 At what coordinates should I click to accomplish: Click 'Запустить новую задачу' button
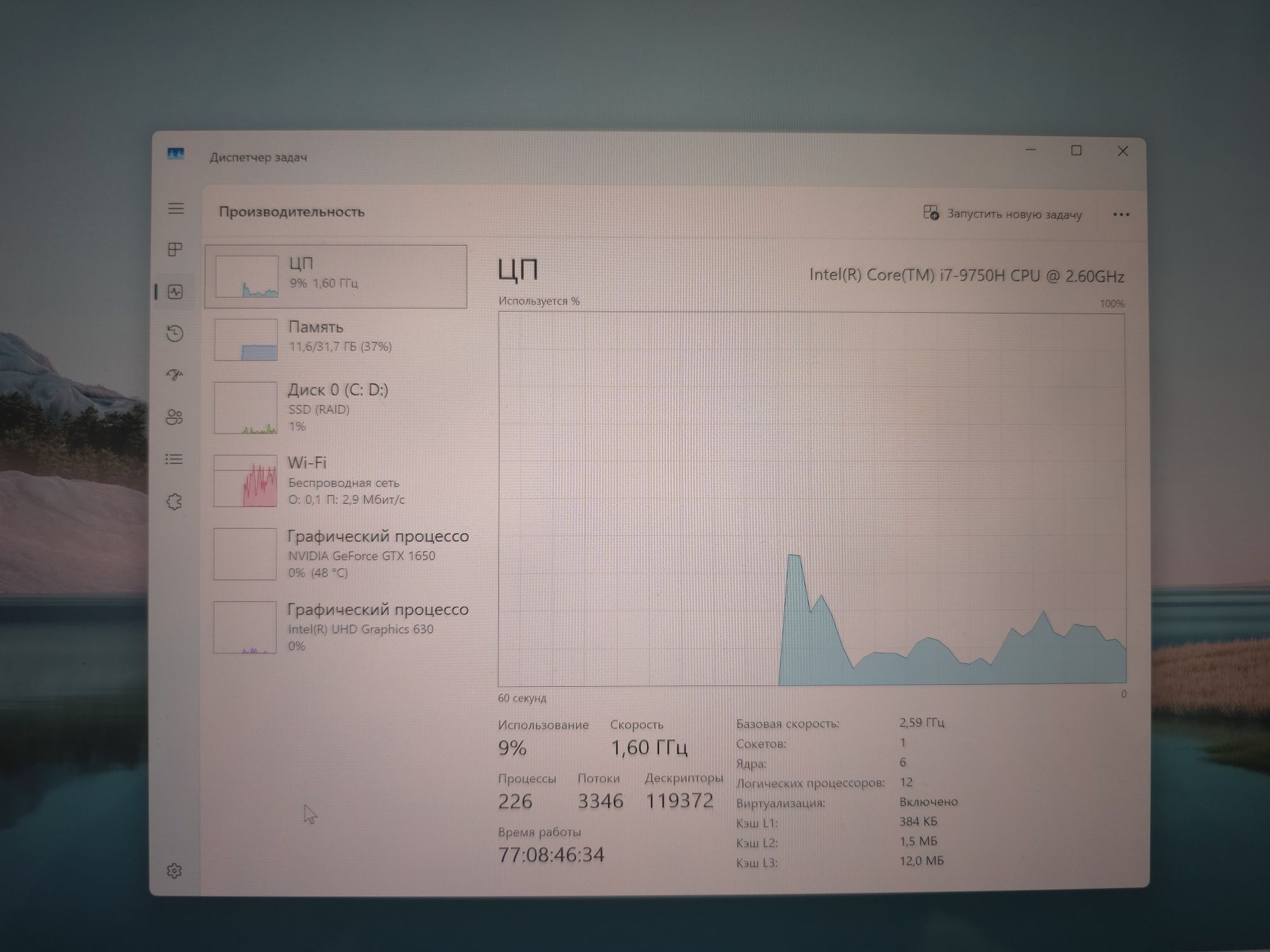click(1003, 213)
